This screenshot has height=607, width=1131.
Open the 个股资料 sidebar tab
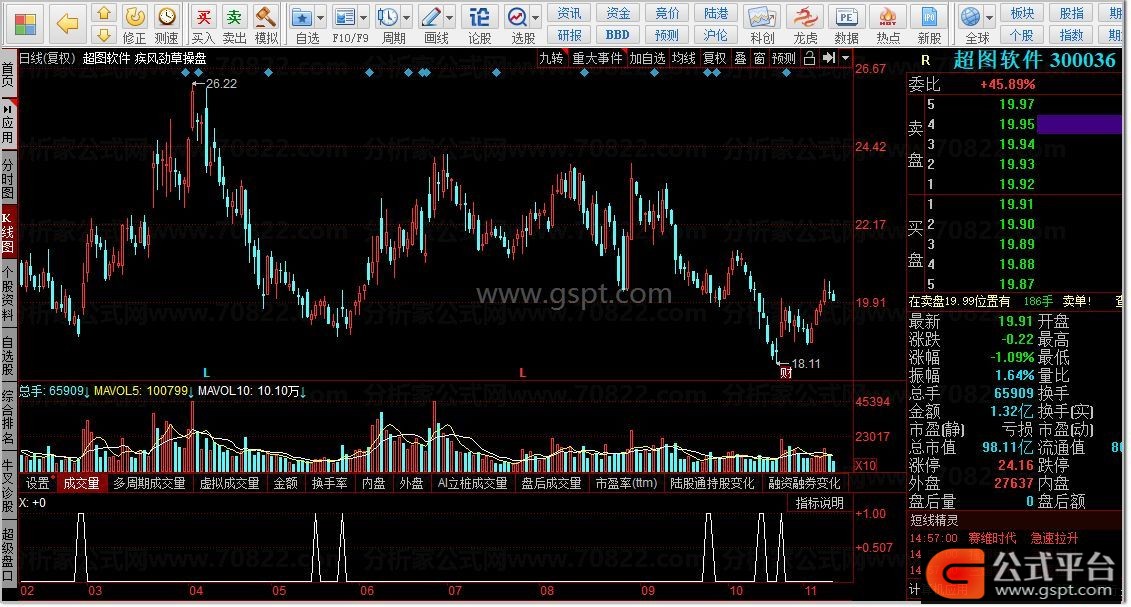pyautogui.click(x=8, y=293)
